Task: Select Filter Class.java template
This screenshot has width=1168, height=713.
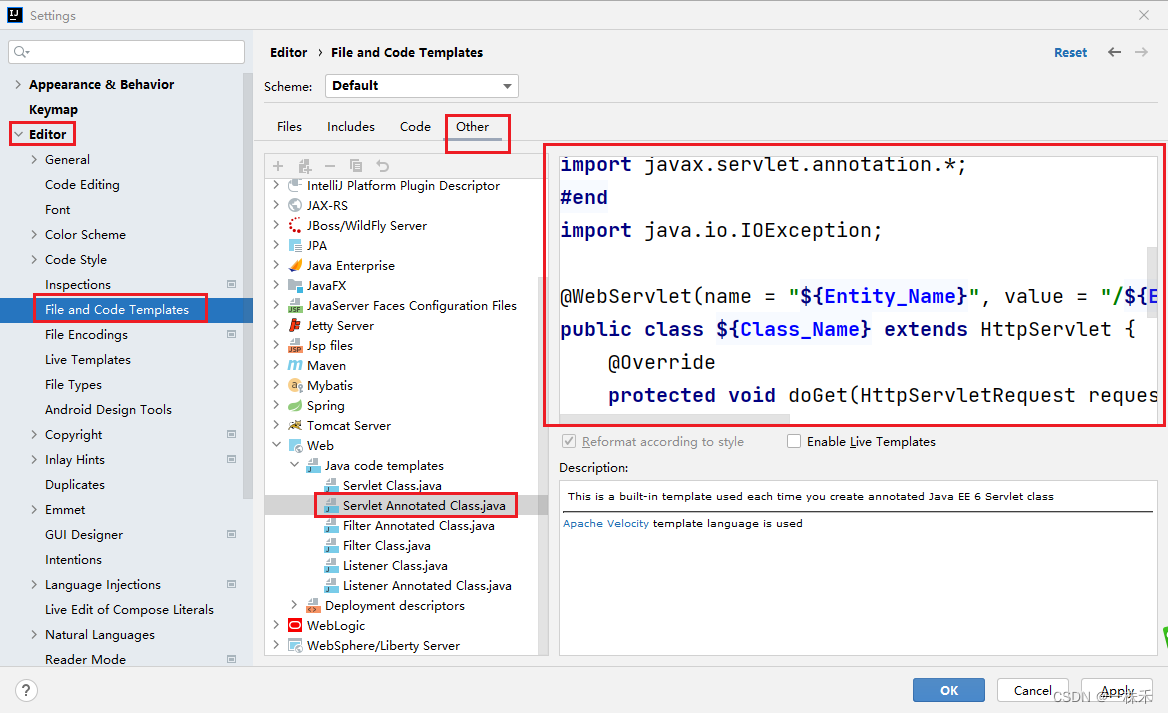Action: pyautogui.click(x=387, y=545)
